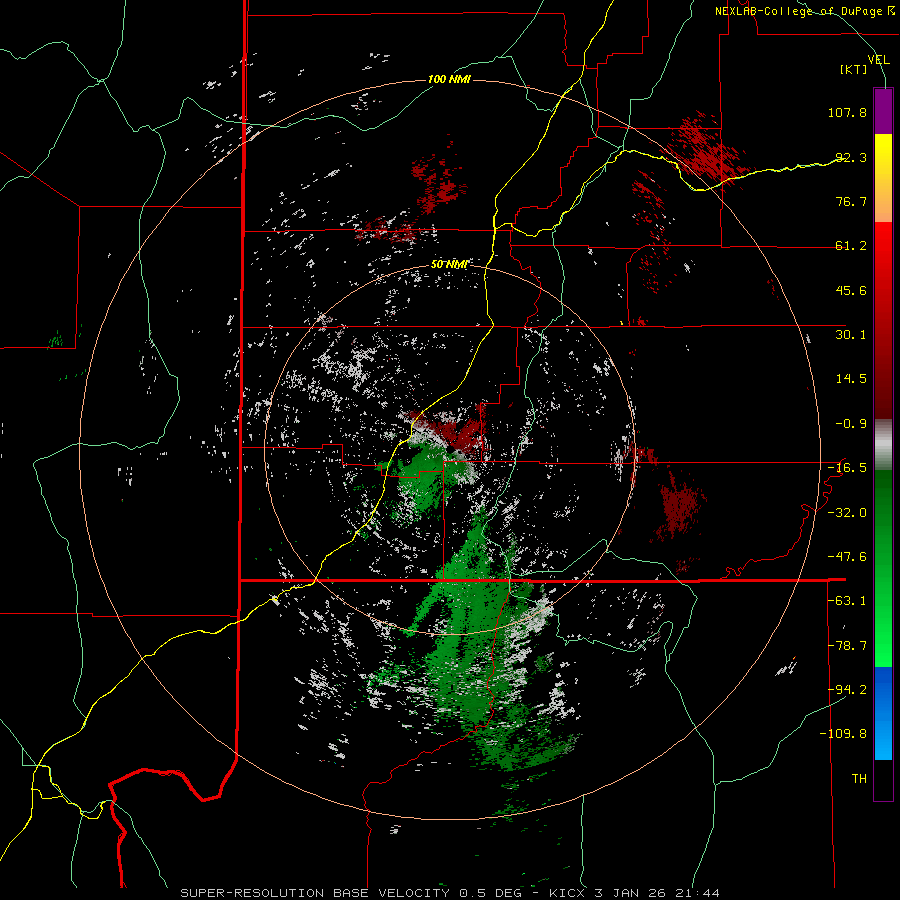Click the yellow-orange segment of the color bar
Viewport: 900px width, 900px height.
pyautogui.click(x=883, y=178)
